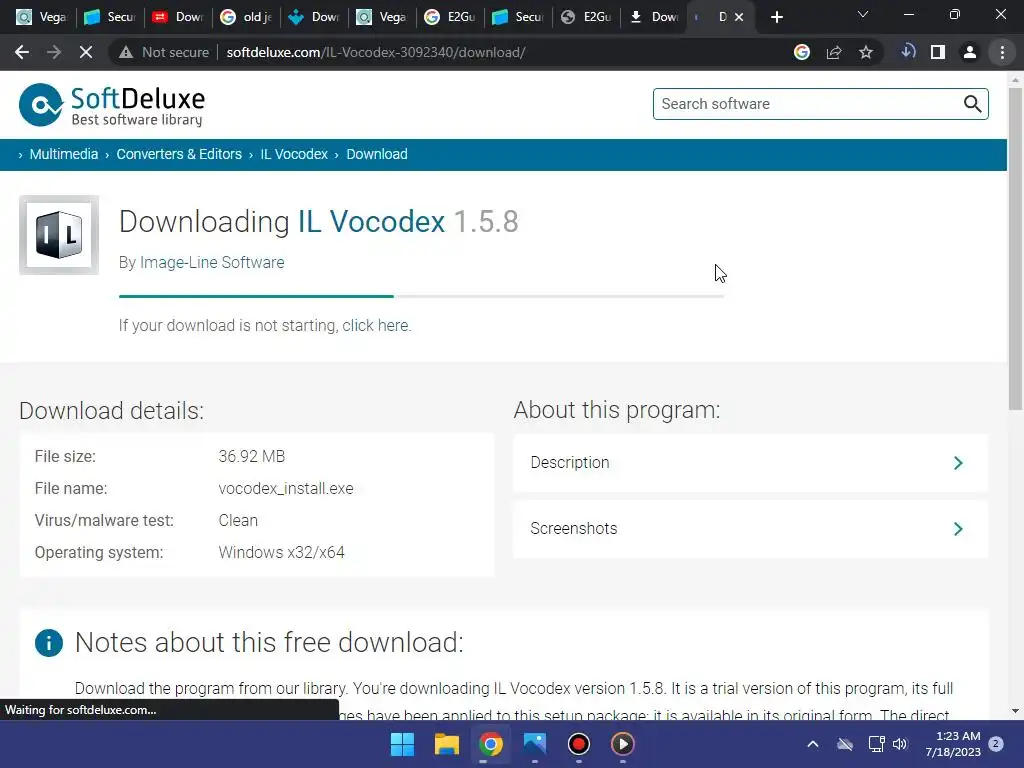Viewport: 1024px width, 768px height.
Task: Open IL Vocodex title link
Action: 371,221
